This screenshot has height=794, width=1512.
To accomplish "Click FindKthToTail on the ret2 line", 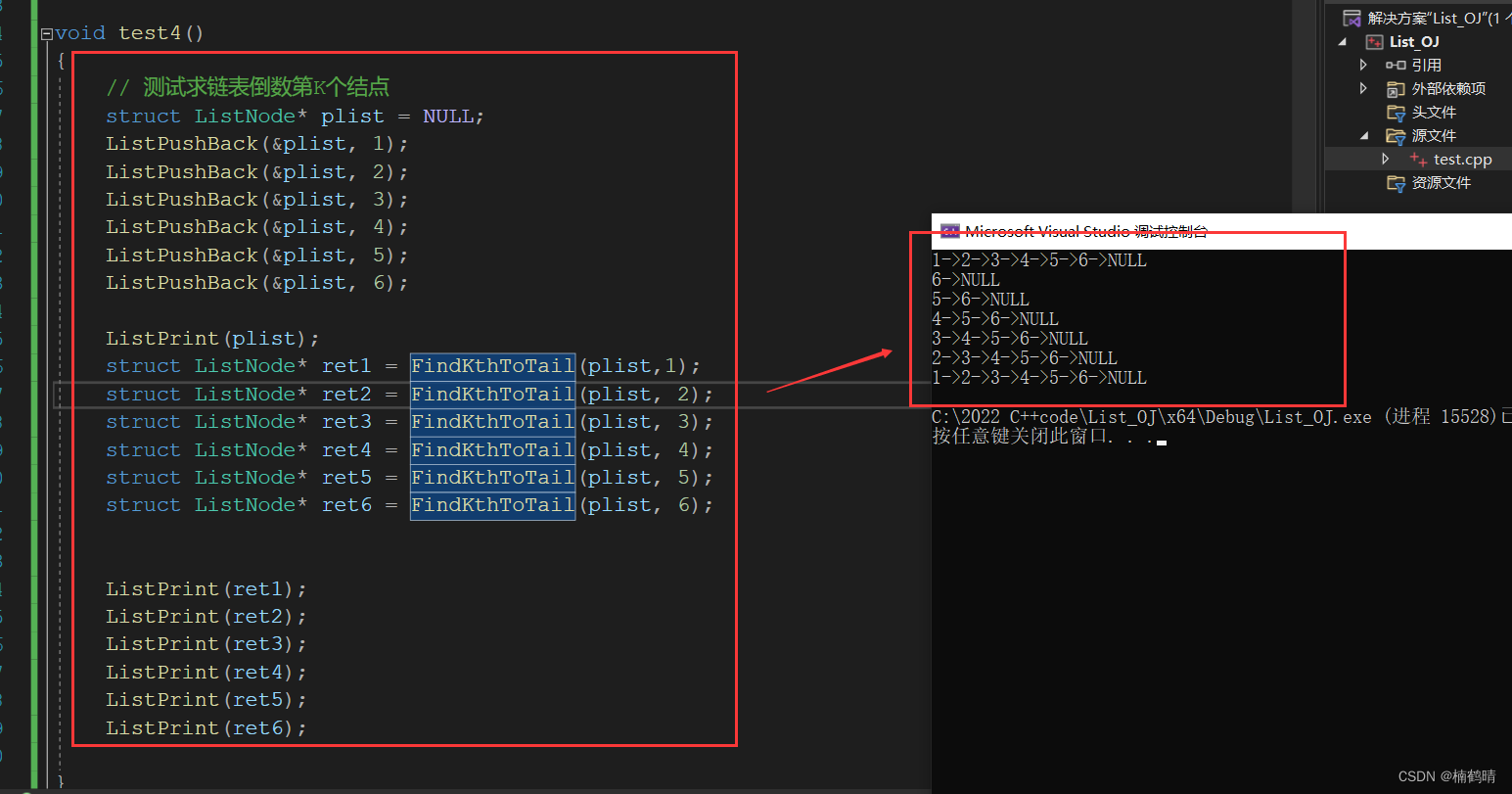I will pyautogui.click(x=492, y=394).
